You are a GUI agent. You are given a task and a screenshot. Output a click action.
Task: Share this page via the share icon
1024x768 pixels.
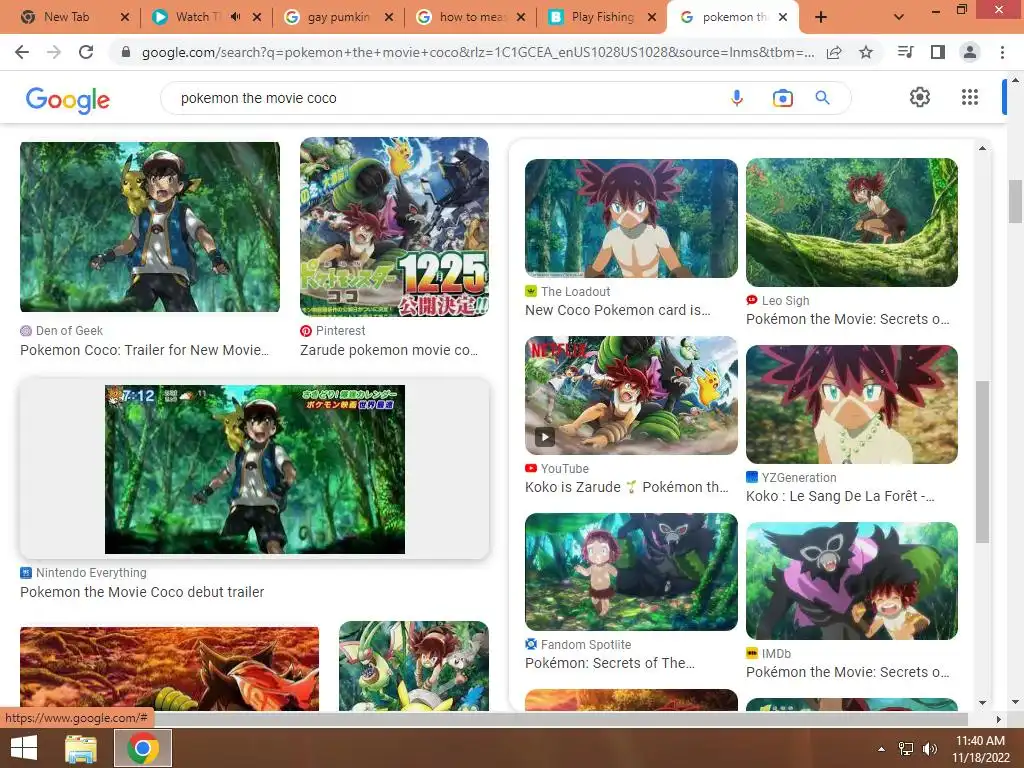(834, 52)
